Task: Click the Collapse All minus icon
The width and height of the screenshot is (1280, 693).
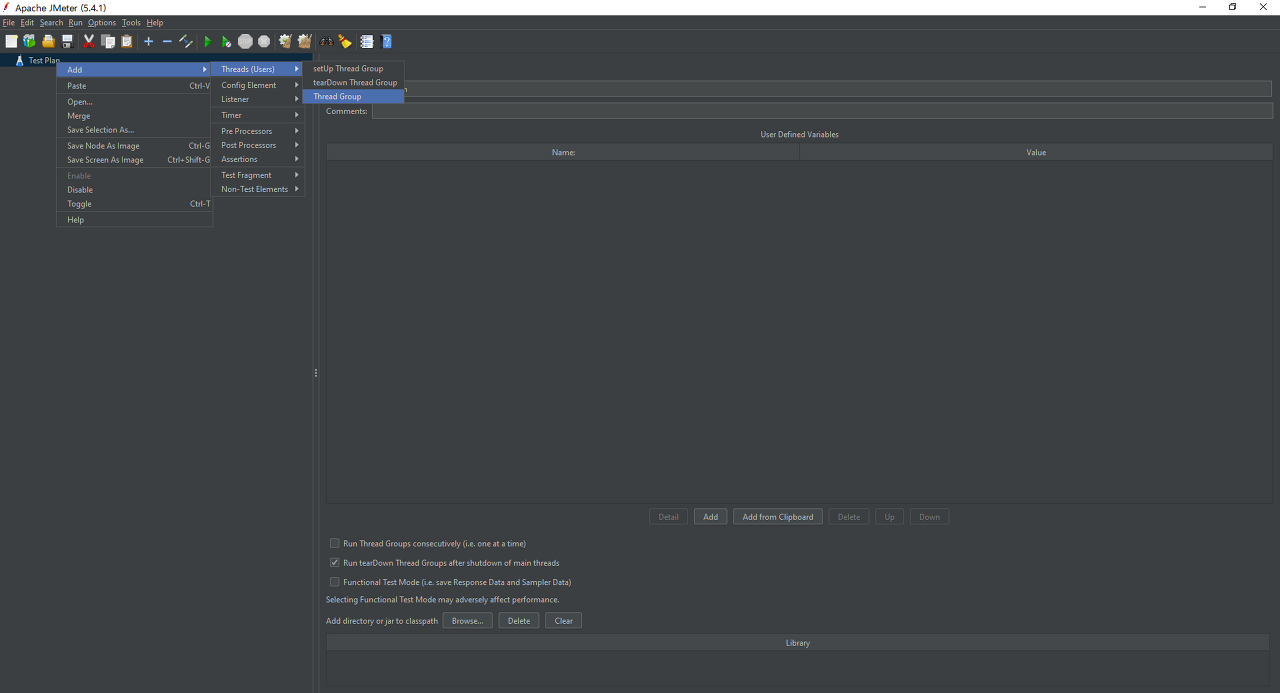Action: (167, 41)
